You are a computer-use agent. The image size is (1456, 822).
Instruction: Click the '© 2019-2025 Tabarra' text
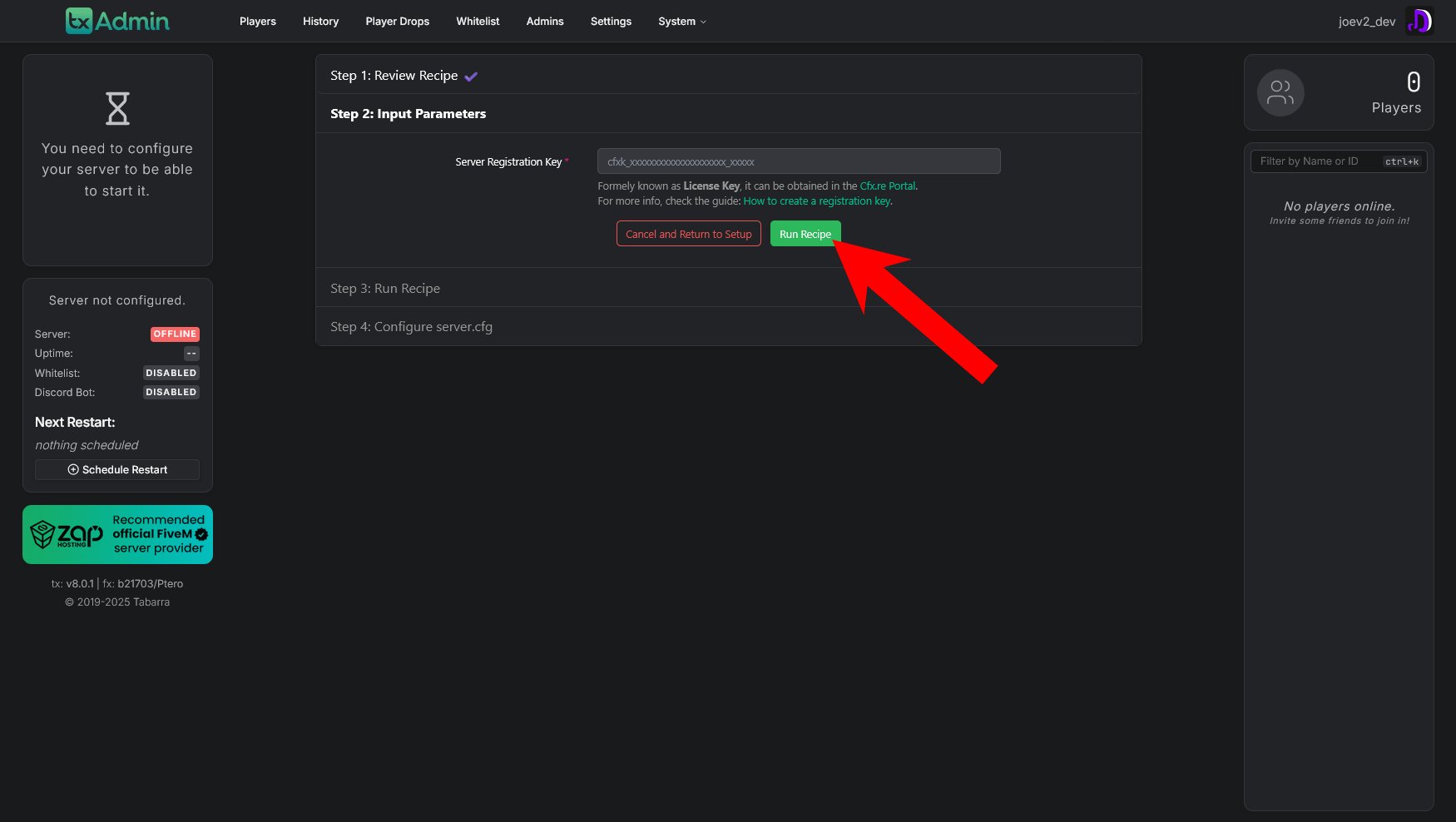[x=117, y=602]
